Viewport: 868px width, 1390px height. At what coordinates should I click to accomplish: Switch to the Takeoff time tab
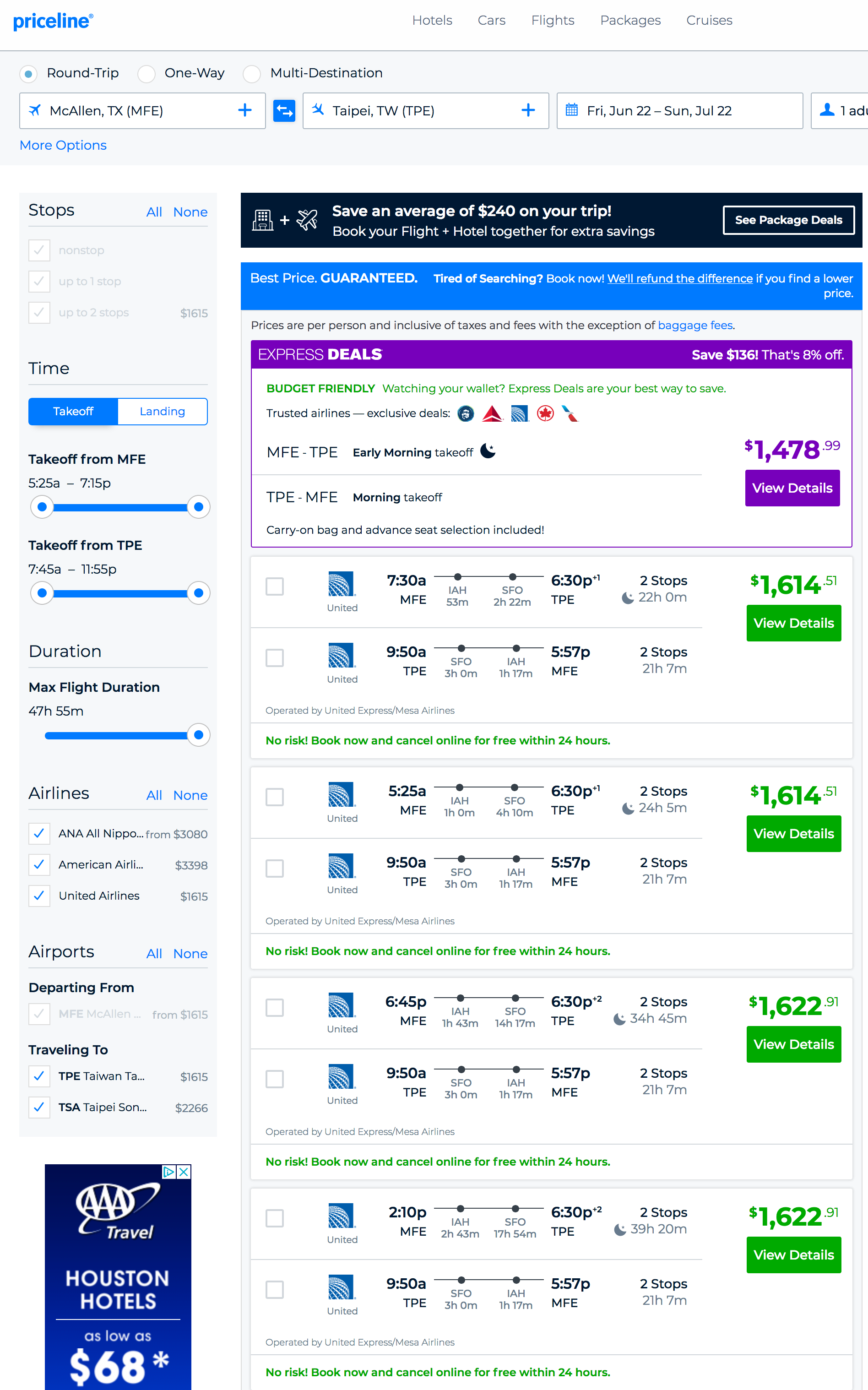click(73, 412)
